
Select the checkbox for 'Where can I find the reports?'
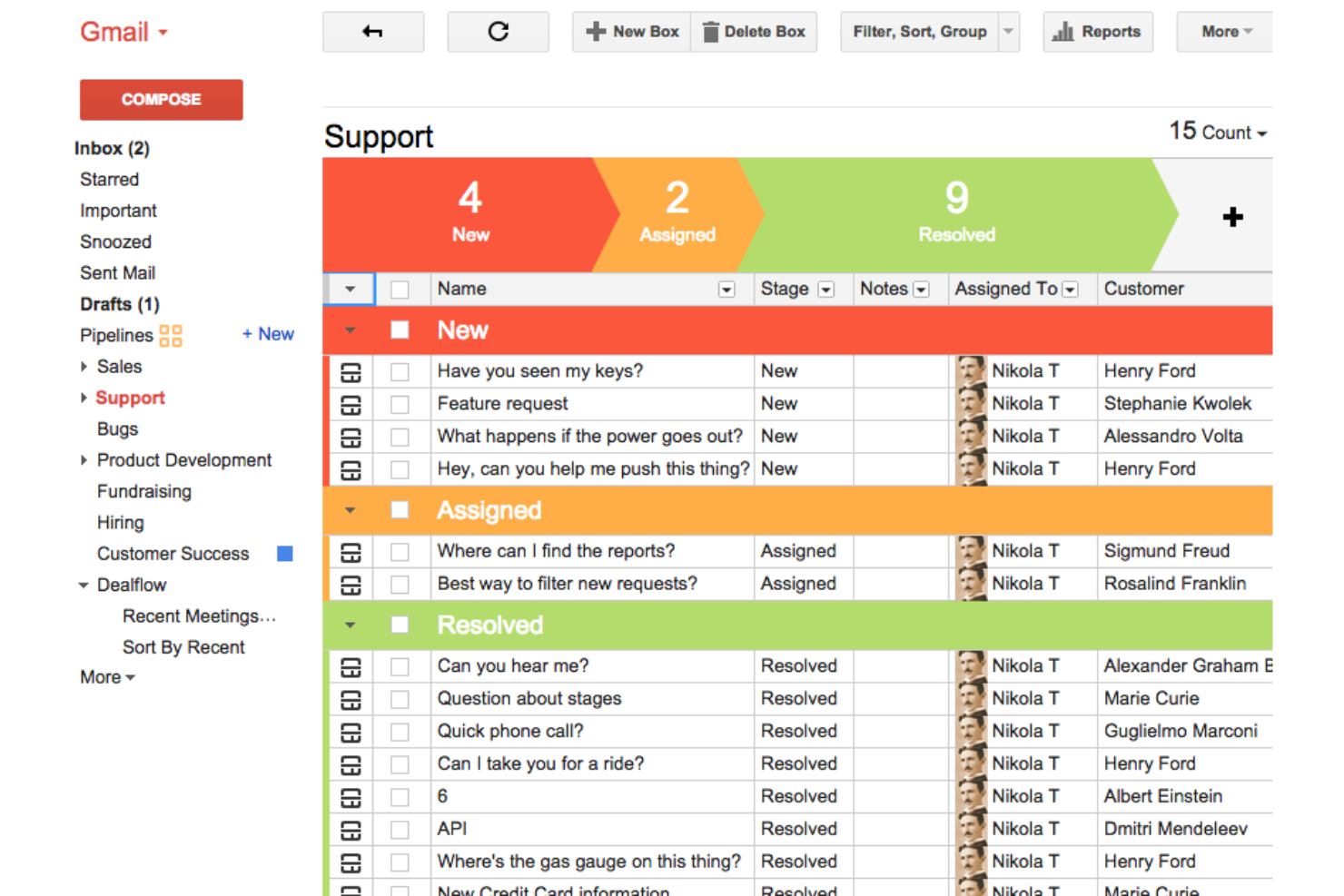(x=400, y=551)
